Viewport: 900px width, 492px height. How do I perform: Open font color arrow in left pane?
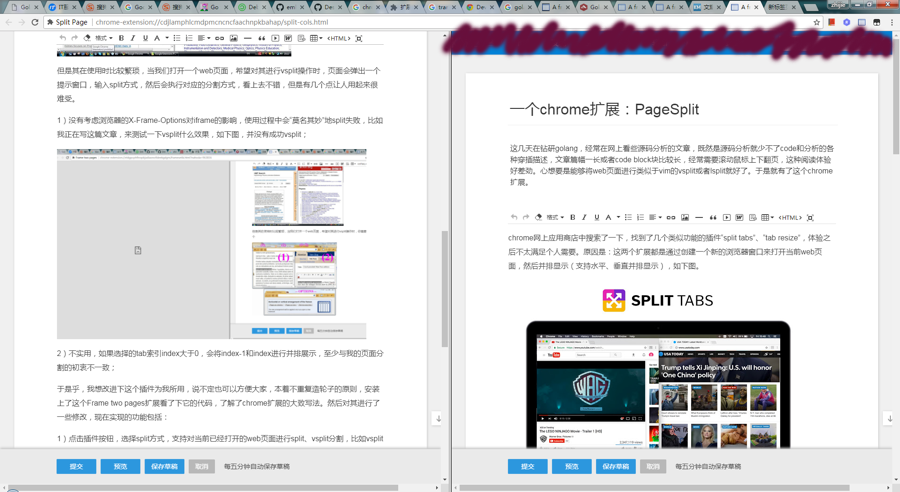tap(167, 38)
